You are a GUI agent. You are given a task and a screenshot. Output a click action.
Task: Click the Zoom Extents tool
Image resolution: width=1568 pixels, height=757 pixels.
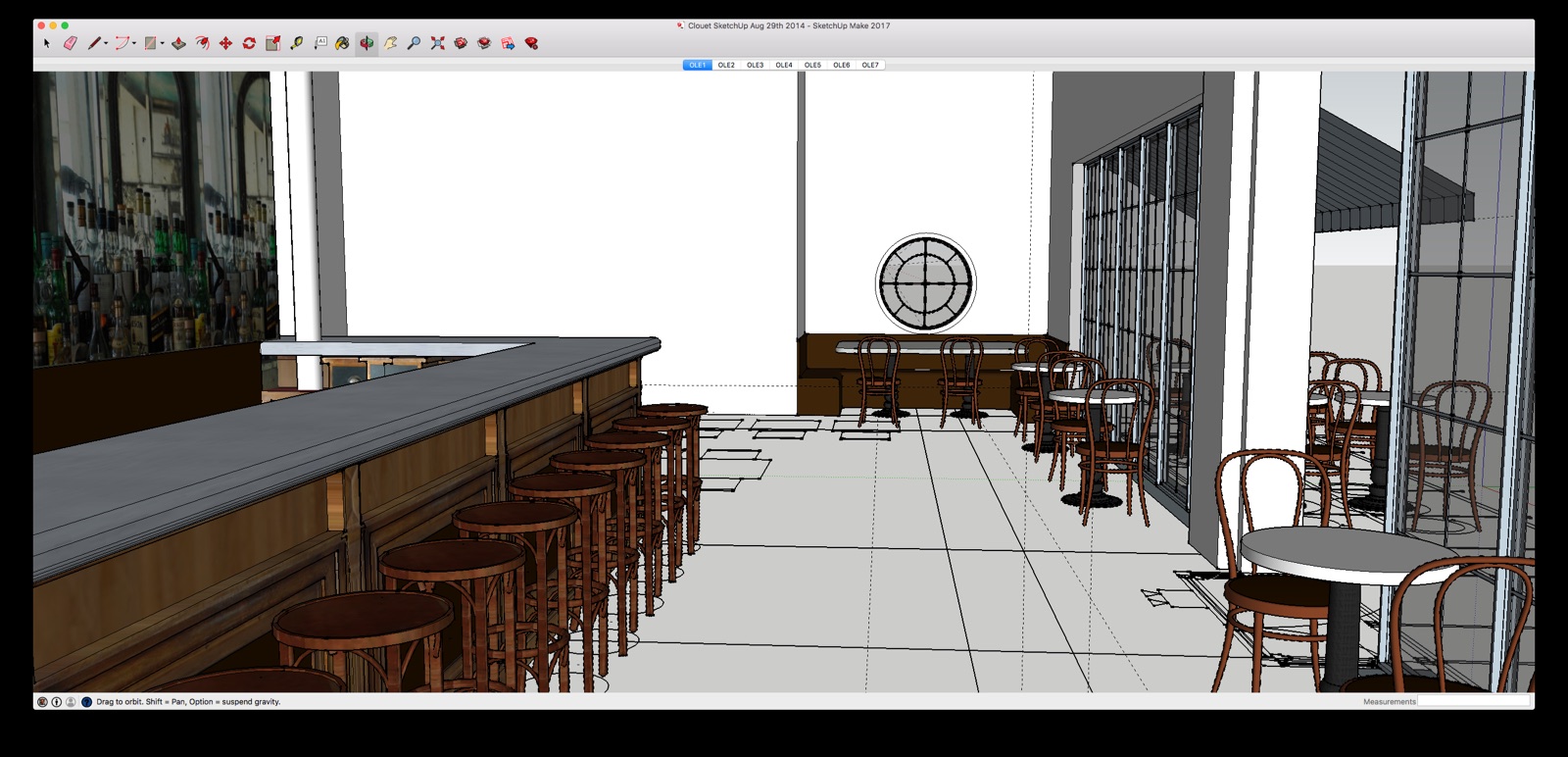[437, 43]
